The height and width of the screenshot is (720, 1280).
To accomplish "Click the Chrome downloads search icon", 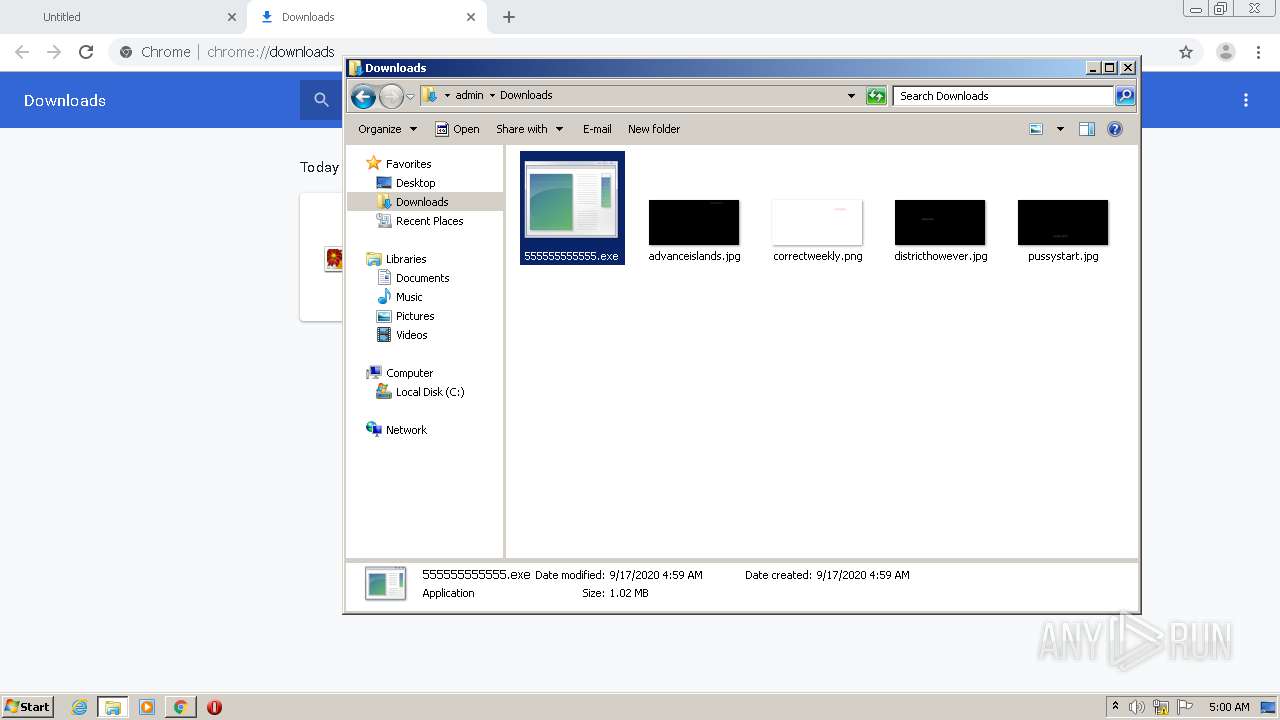I will tap(321, 100).
